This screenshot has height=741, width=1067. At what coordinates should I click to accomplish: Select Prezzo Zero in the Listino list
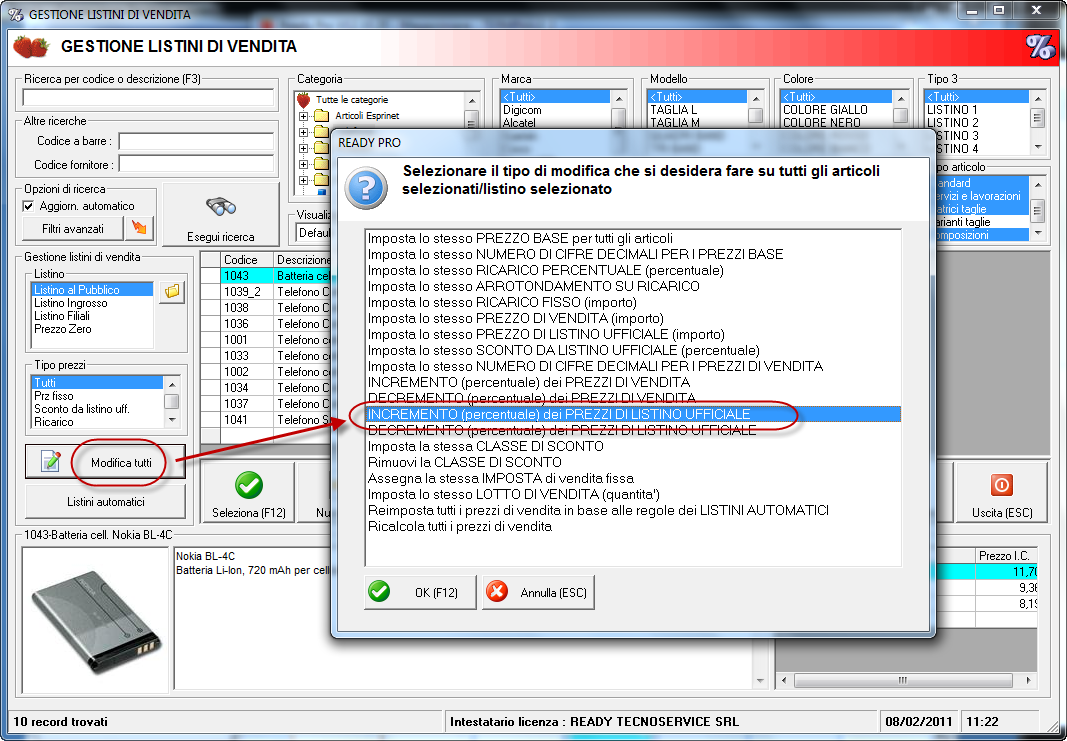[63, 329]
